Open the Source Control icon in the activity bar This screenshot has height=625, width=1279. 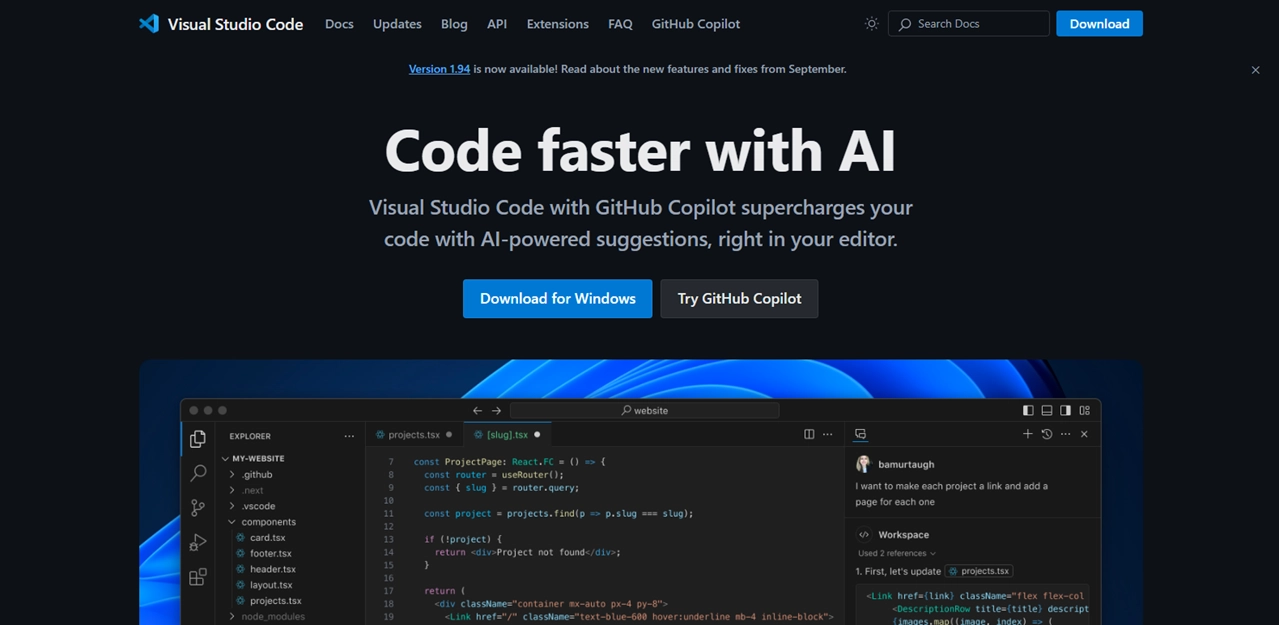pos(198,507)
